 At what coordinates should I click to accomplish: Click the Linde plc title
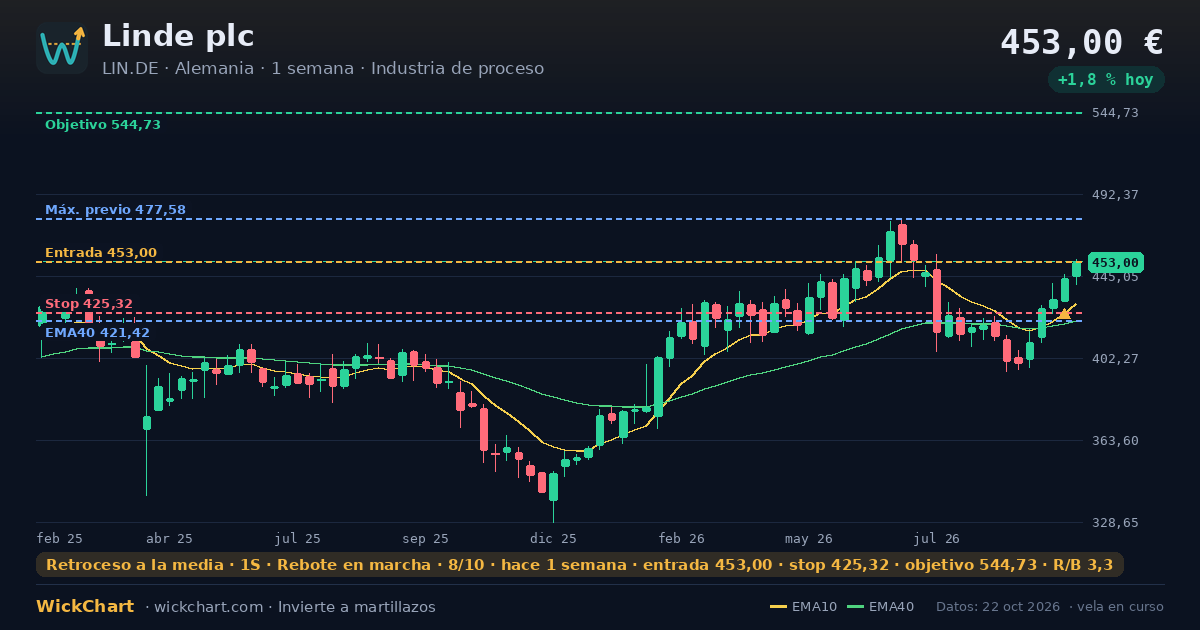178,36
